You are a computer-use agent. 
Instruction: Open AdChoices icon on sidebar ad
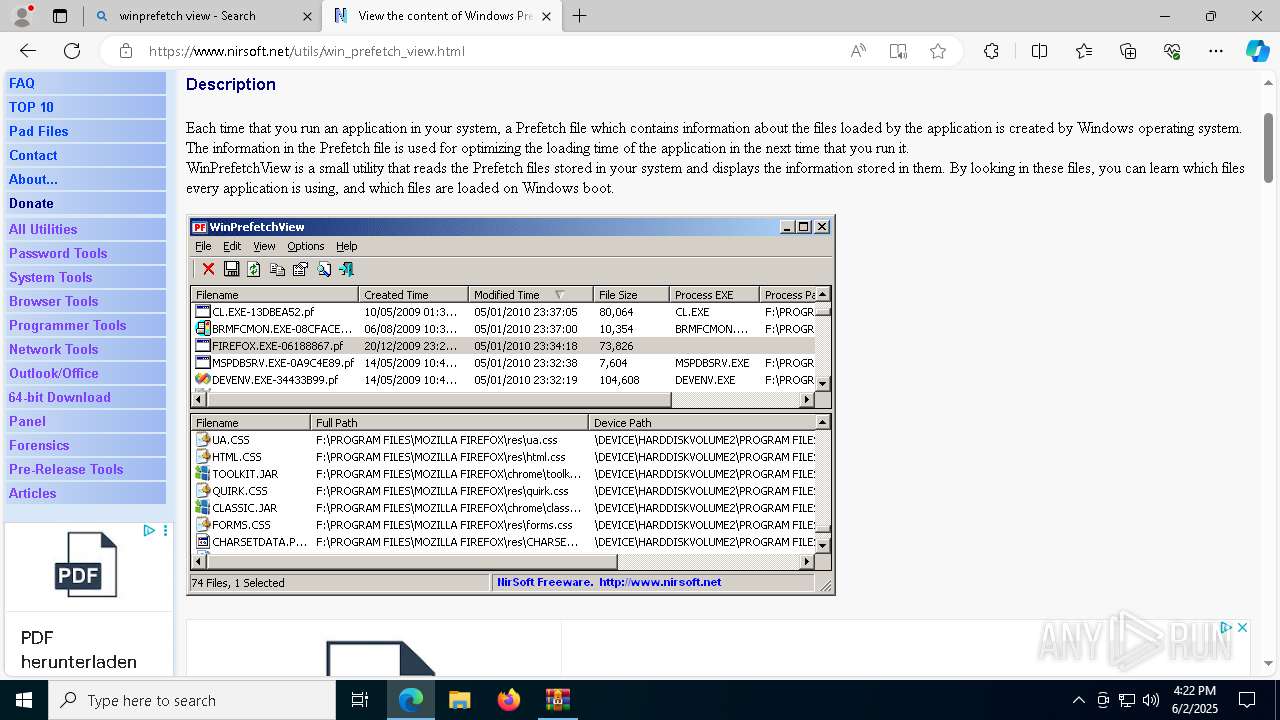pos(148,531)
